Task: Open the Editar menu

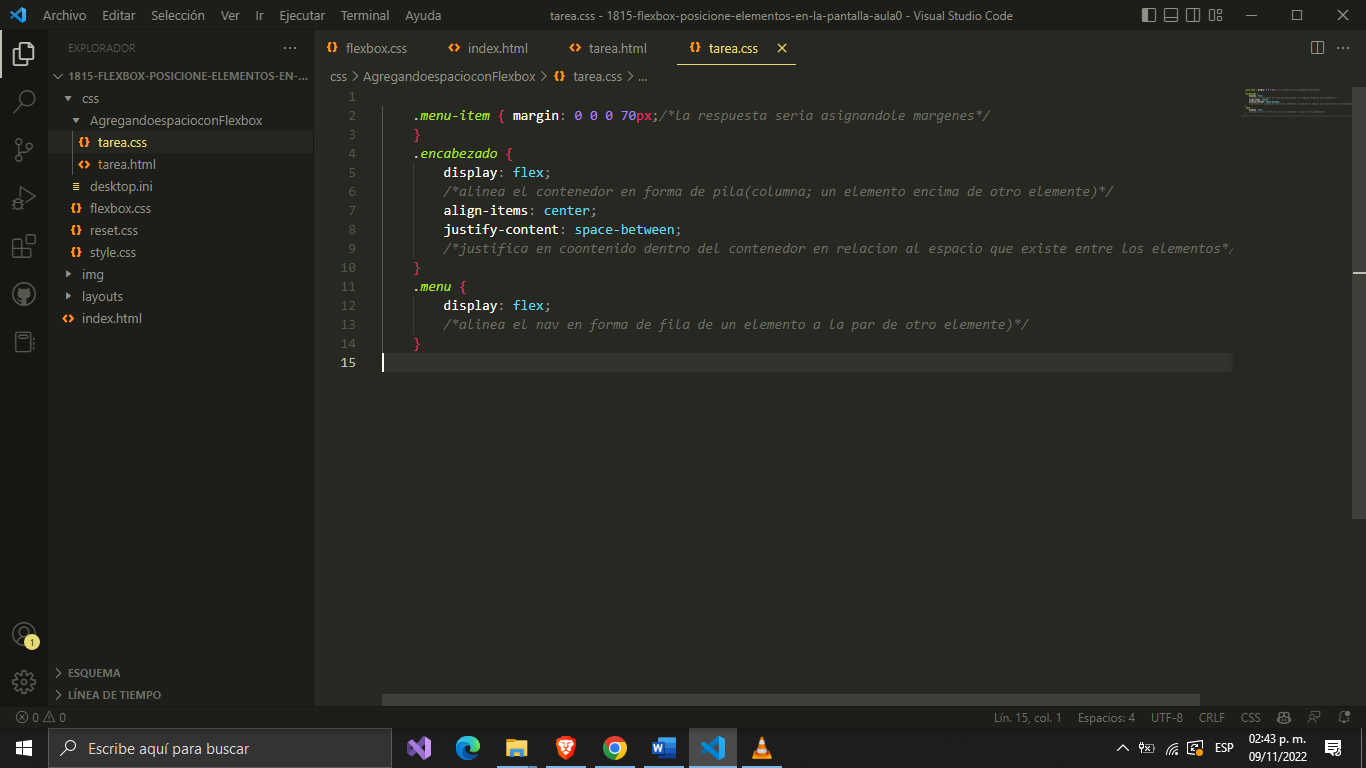Action: pos(119,15)
